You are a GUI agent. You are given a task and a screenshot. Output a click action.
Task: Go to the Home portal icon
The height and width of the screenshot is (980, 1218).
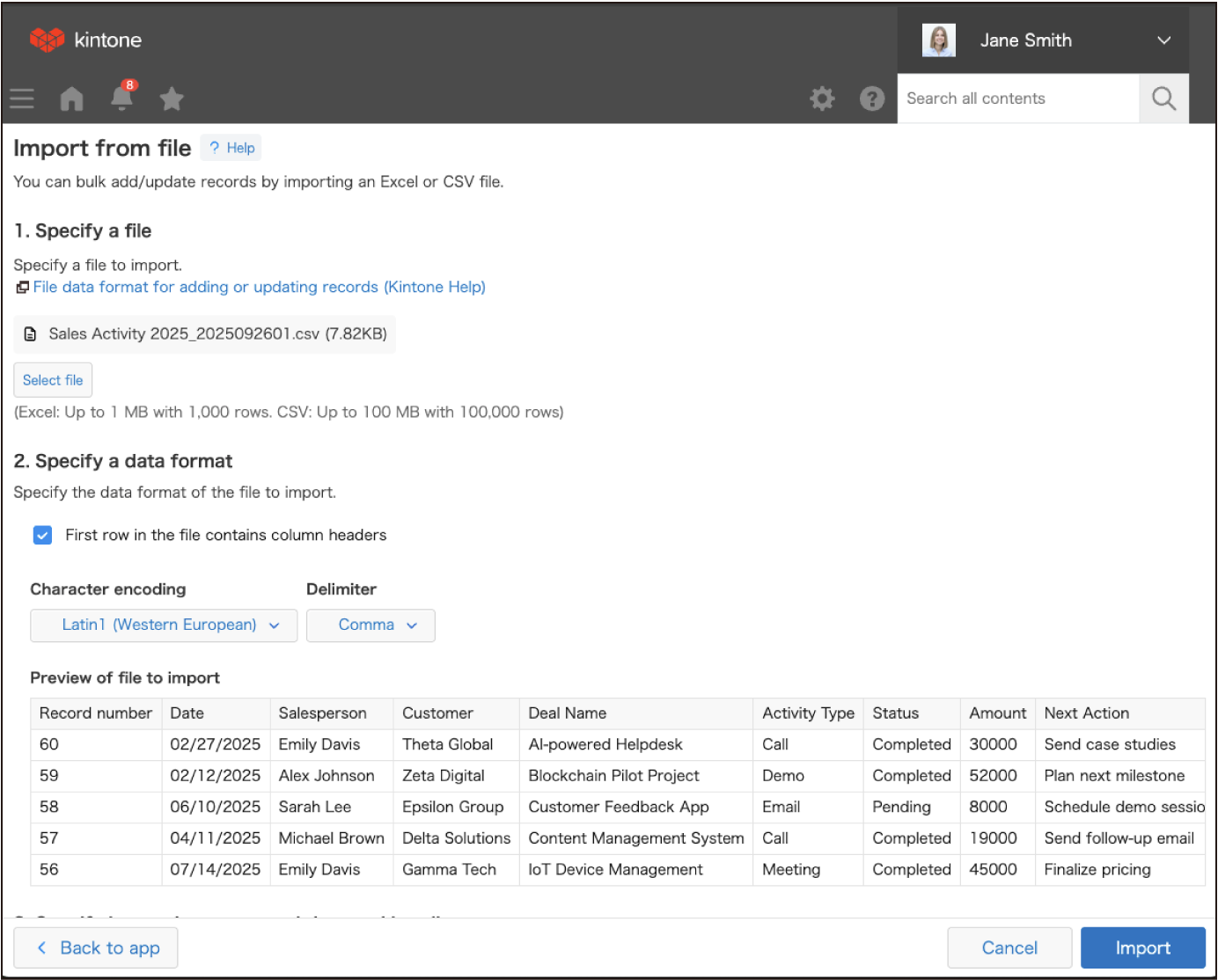pos(71,99)
